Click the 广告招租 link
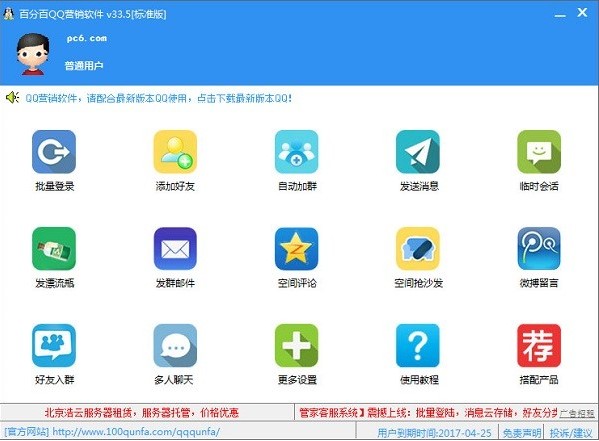This screenshot has height=441, width=599. 577,413
